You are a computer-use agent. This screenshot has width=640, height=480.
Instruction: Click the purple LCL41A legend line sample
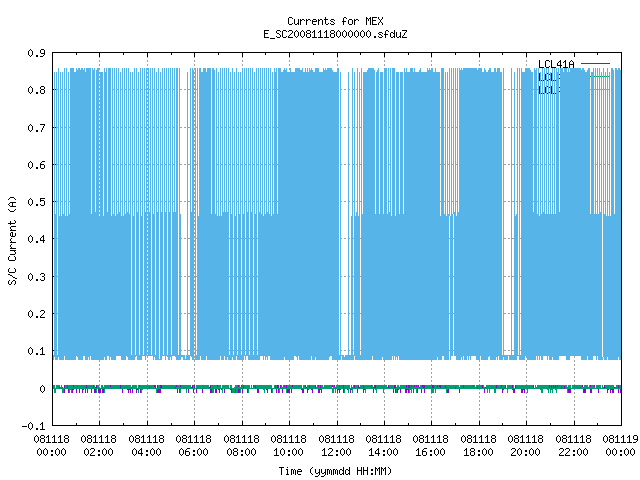[595, 64]
